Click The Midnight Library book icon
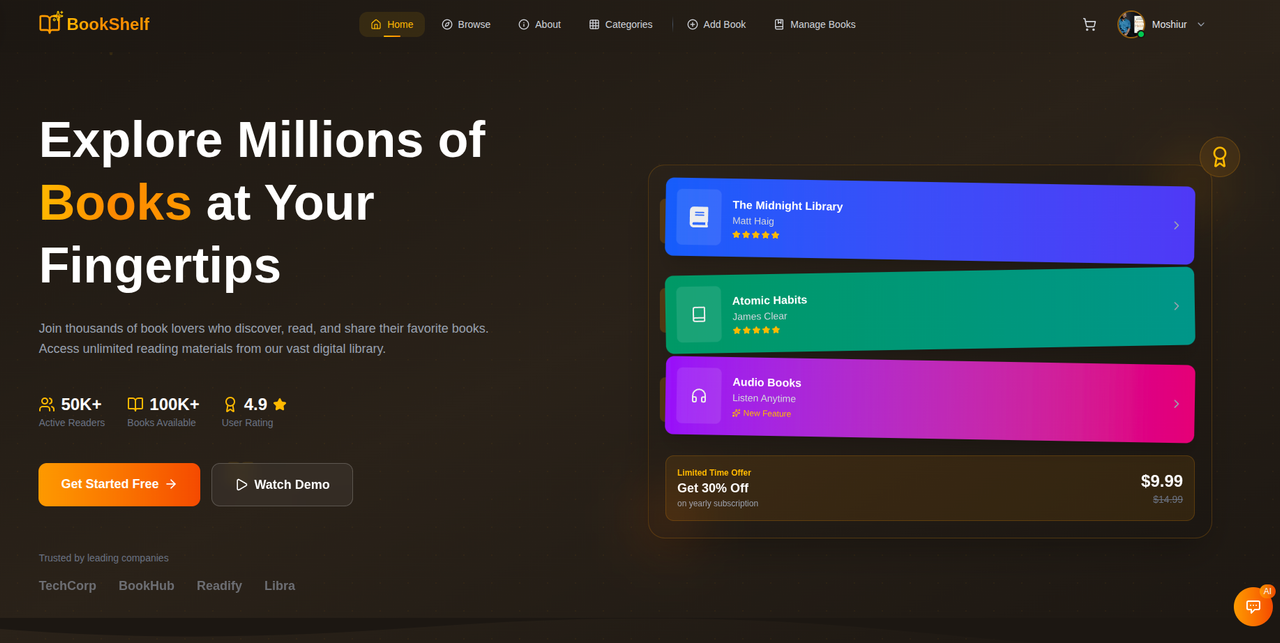Image resolution: width=1280 pixels, height=643 pixels. [x=698, y=217]
